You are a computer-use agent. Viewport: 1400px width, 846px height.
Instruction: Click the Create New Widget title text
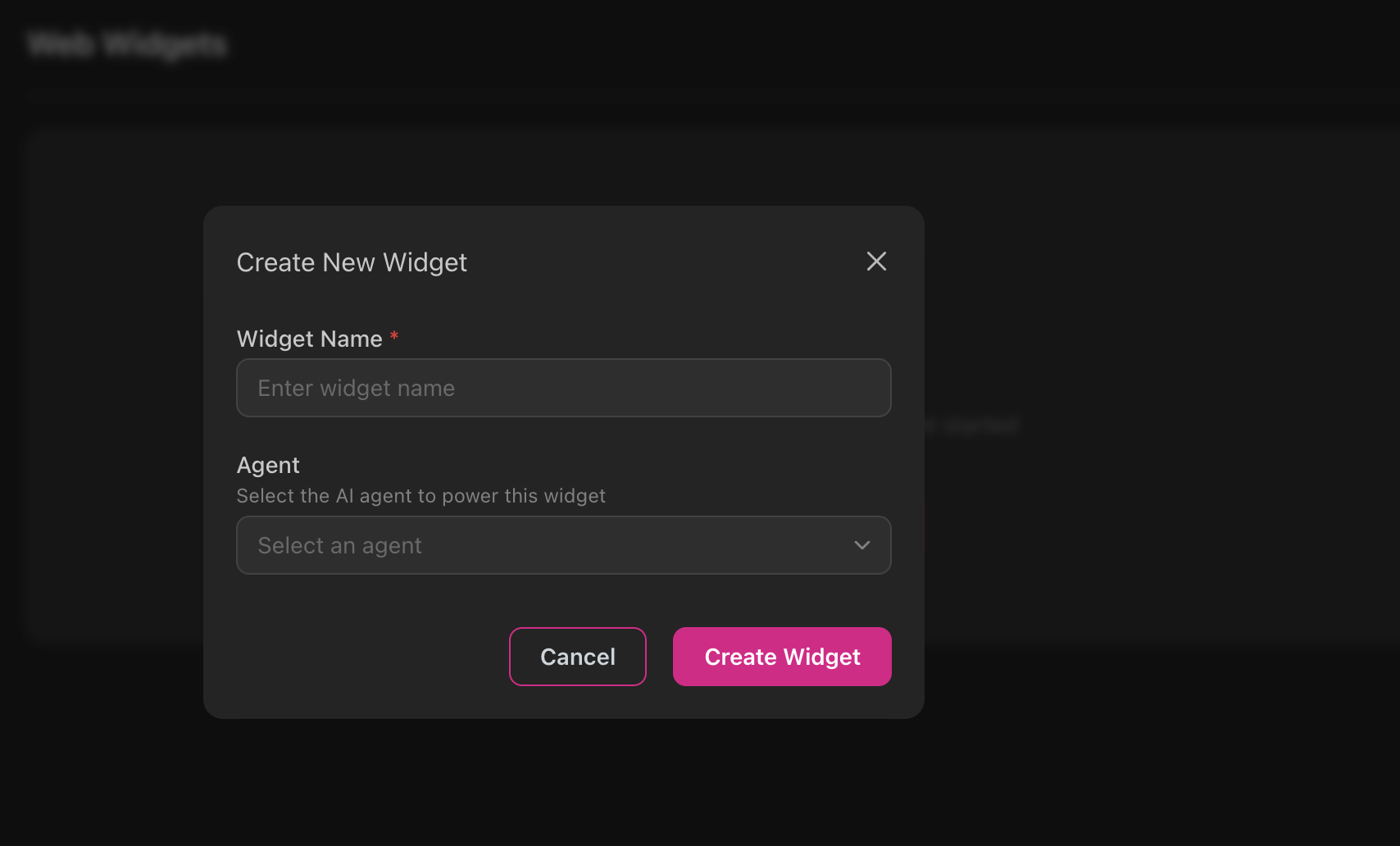coord(351,262)
